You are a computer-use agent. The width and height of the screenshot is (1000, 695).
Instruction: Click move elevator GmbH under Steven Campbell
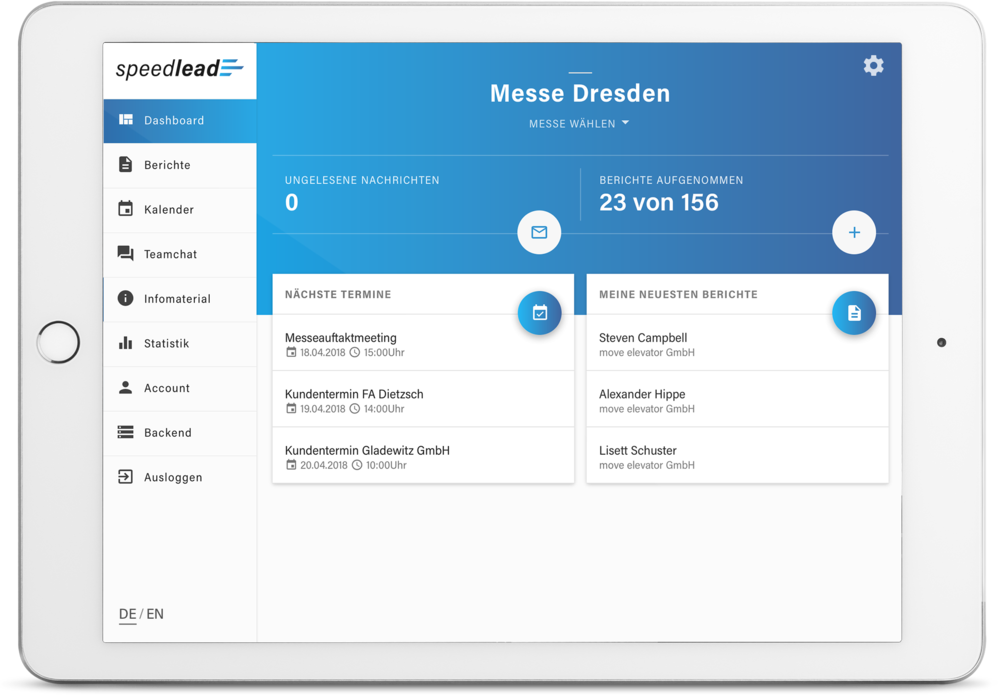[647, 353]
